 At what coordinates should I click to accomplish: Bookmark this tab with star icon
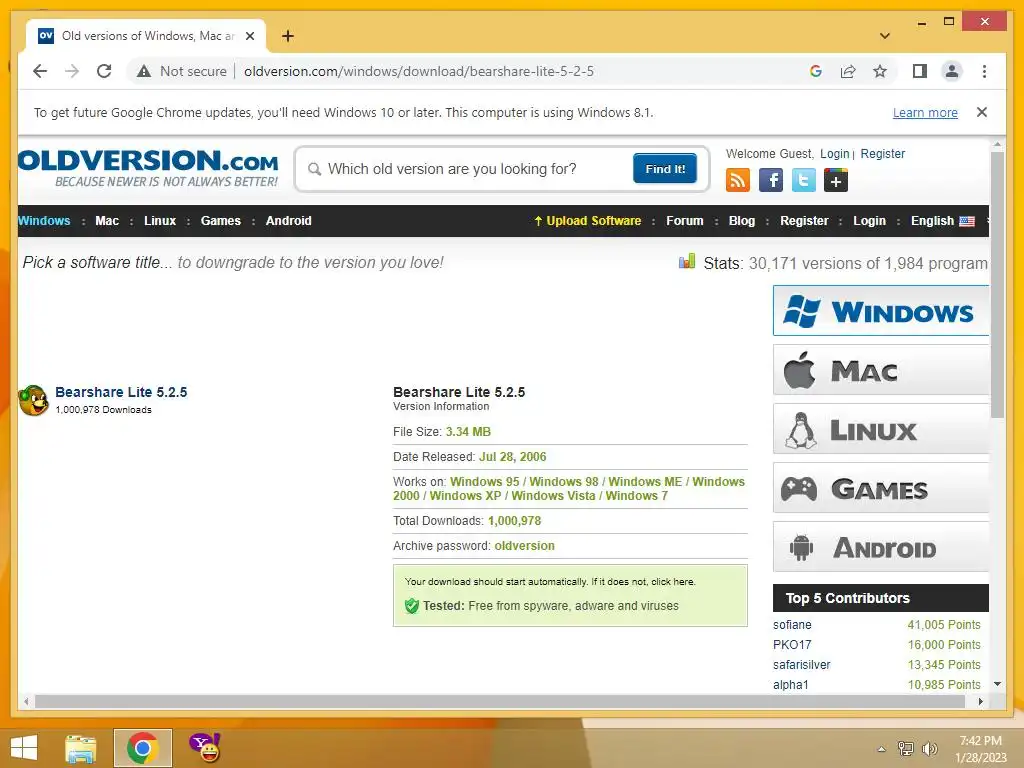(x=880, y=71)
